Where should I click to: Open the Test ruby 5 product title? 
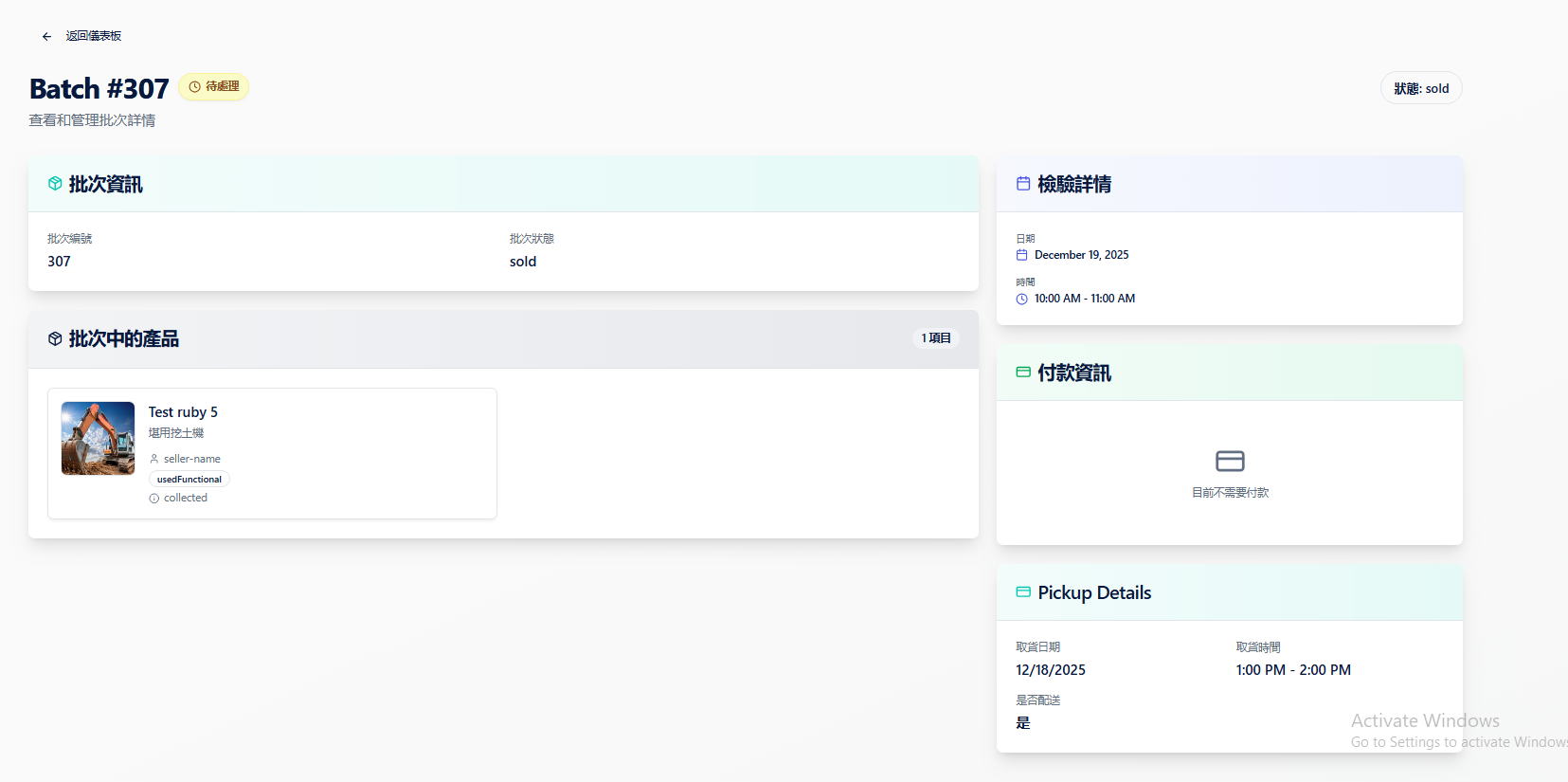[x=183, y=412]
